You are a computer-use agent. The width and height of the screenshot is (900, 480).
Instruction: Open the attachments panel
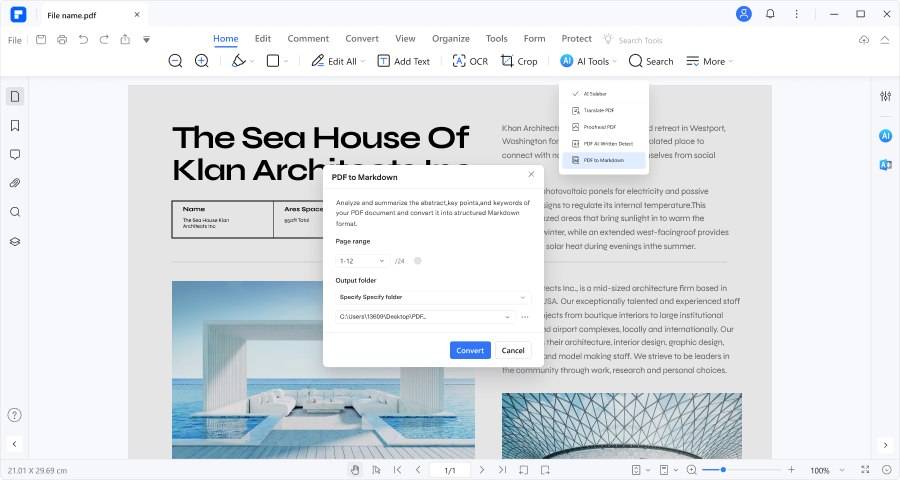click(x=15, y=183)
